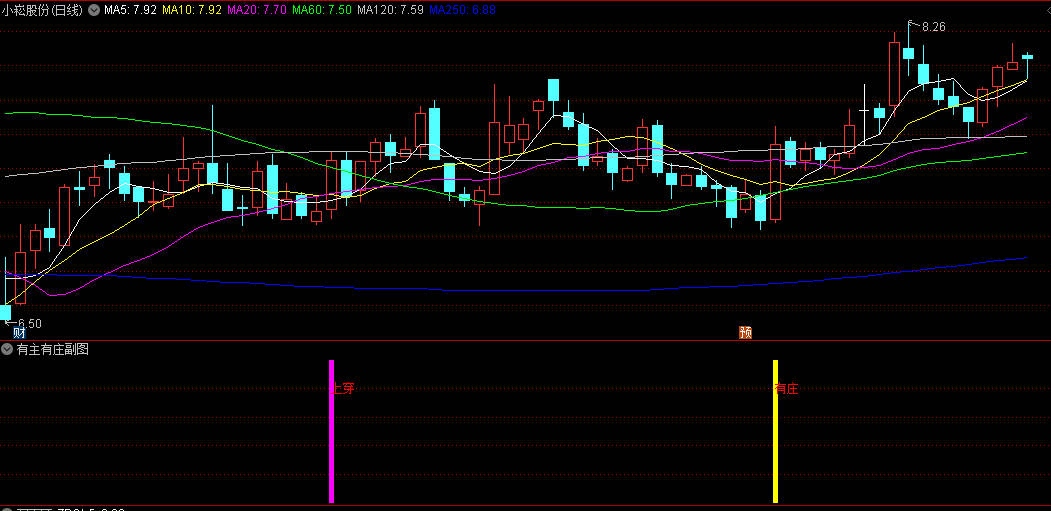Screen dimensions: 1051x511
Task: Collapse the 有主有庄副图 indicator panel arrow
Action: (7, 349)
